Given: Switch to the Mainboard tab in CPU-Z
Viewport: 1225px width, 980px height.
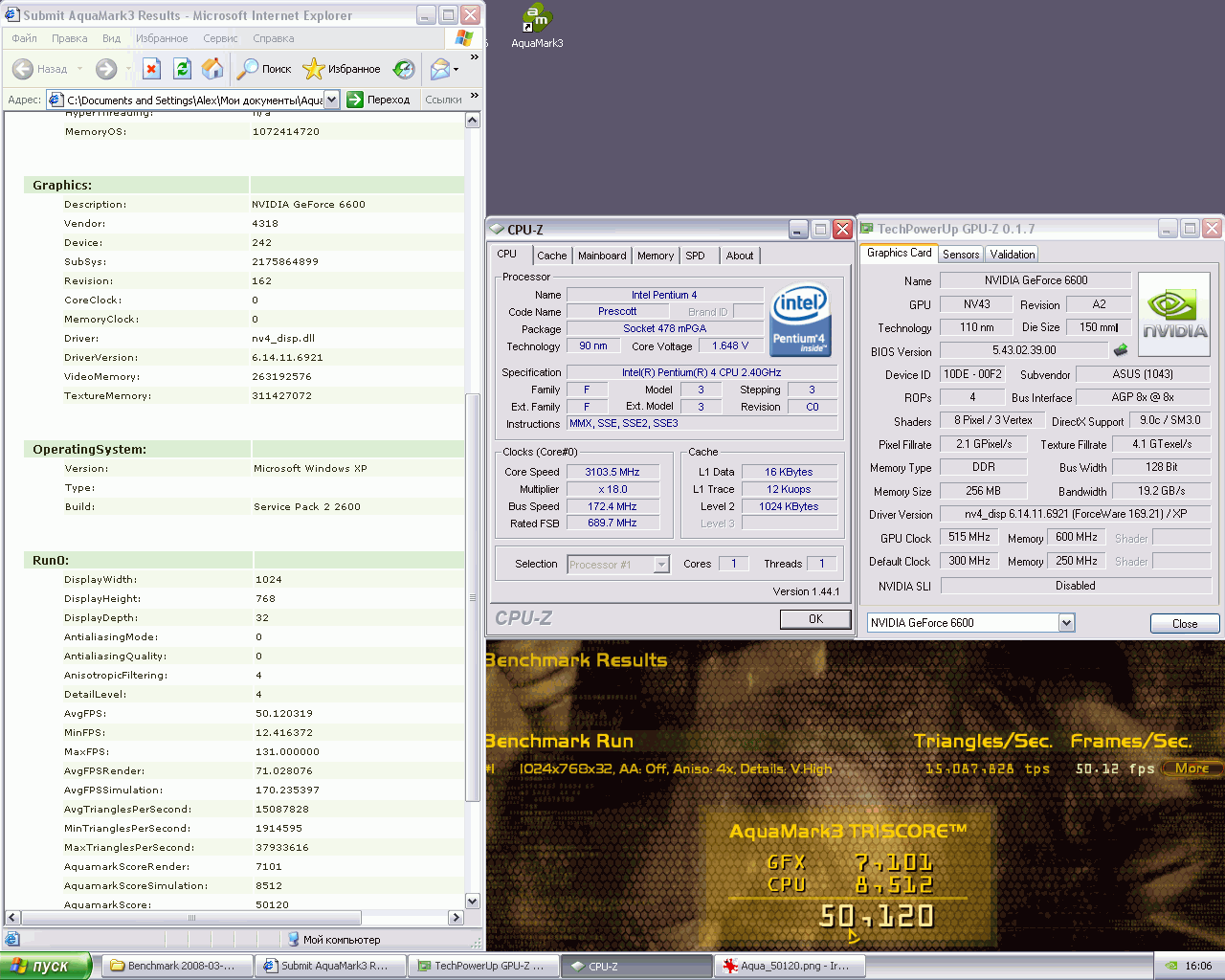Looking at the screenshot, I should tap(602, 256).
